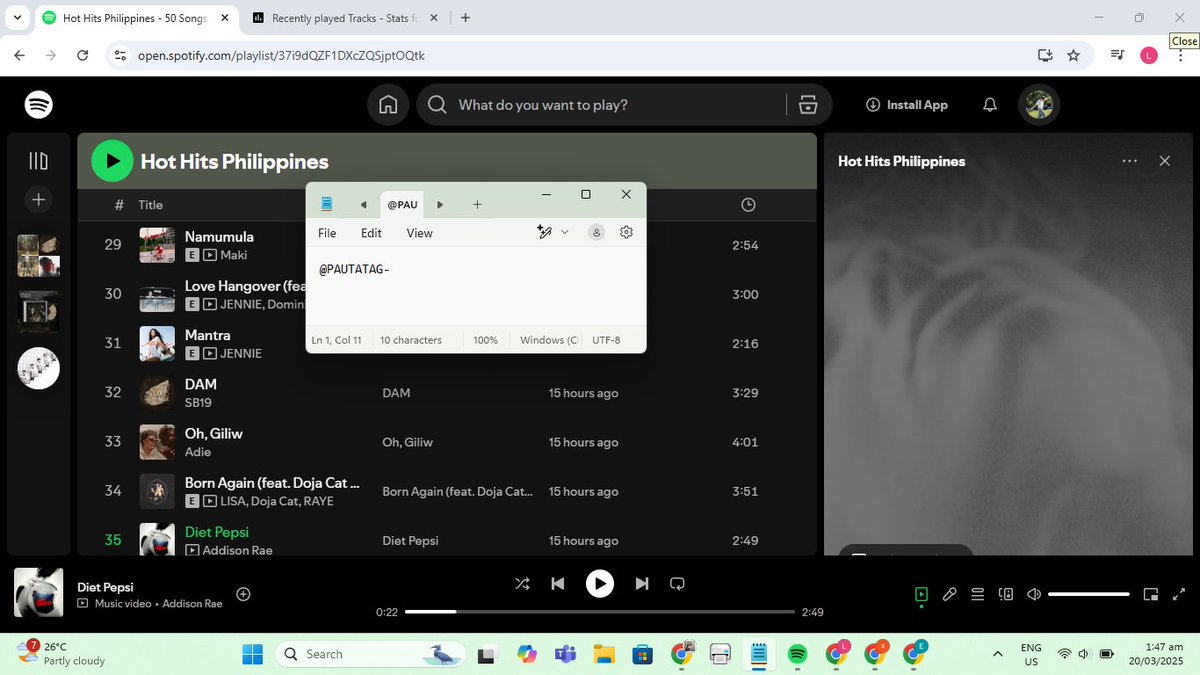Click the song progress bar
1200x675 pixels.
[600, 612]
